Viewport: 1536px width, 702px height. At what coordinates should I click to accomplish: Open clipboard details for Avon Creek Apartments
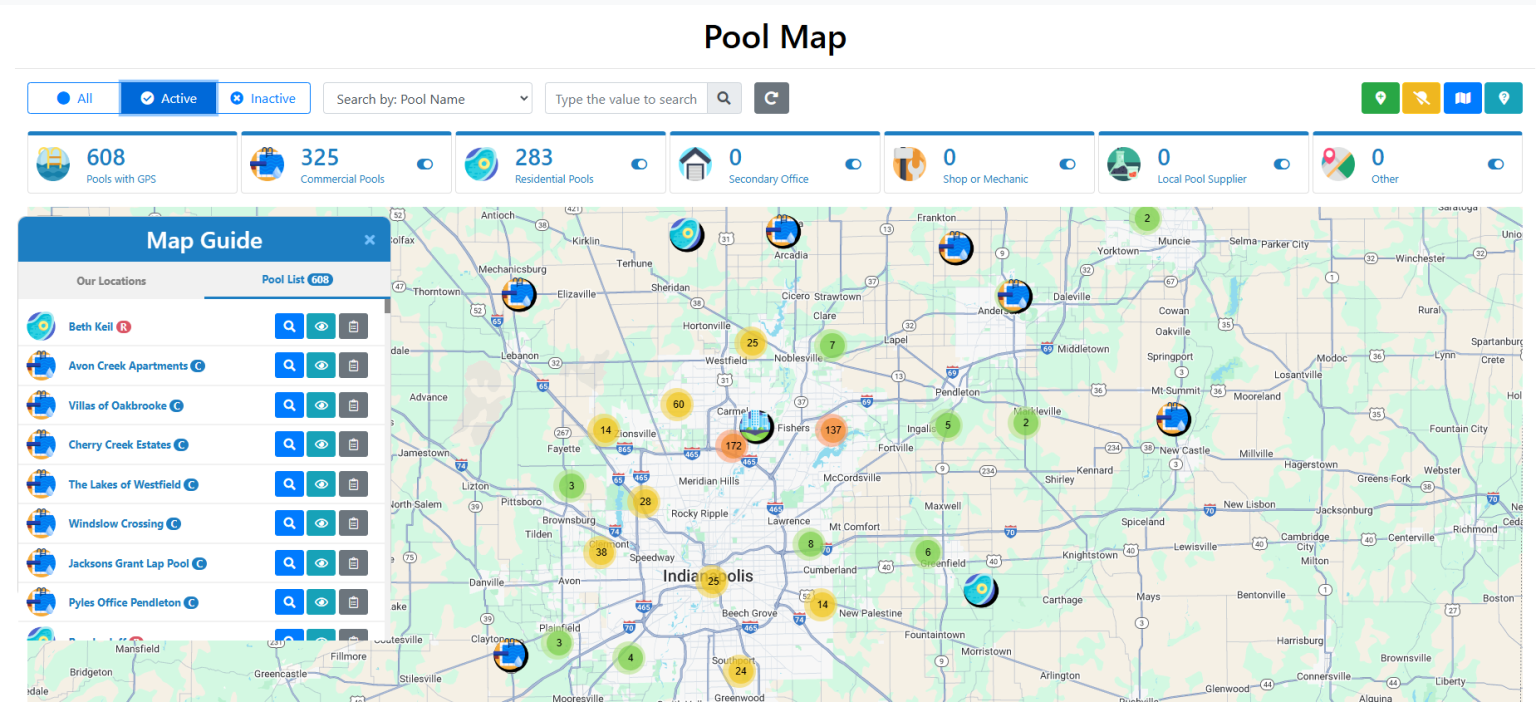click(x=353, y=366)
